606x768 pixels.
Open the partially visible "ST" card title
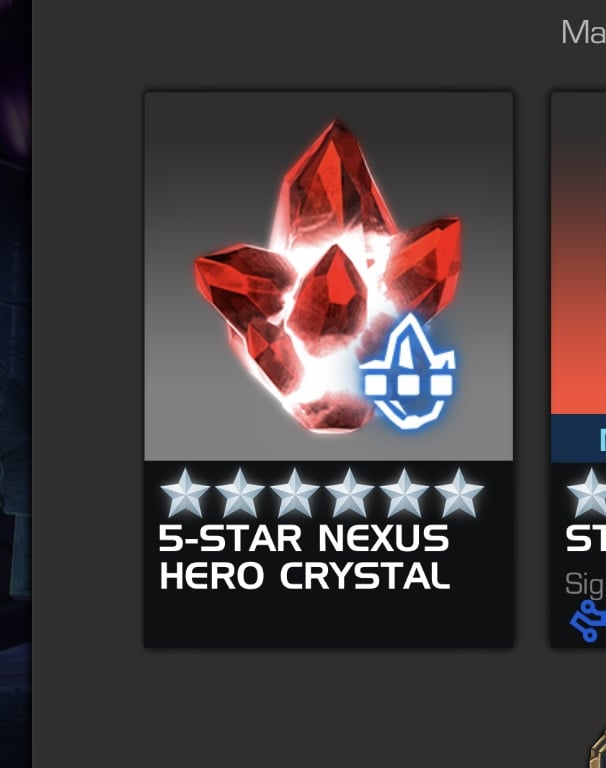tap(585, 539)
